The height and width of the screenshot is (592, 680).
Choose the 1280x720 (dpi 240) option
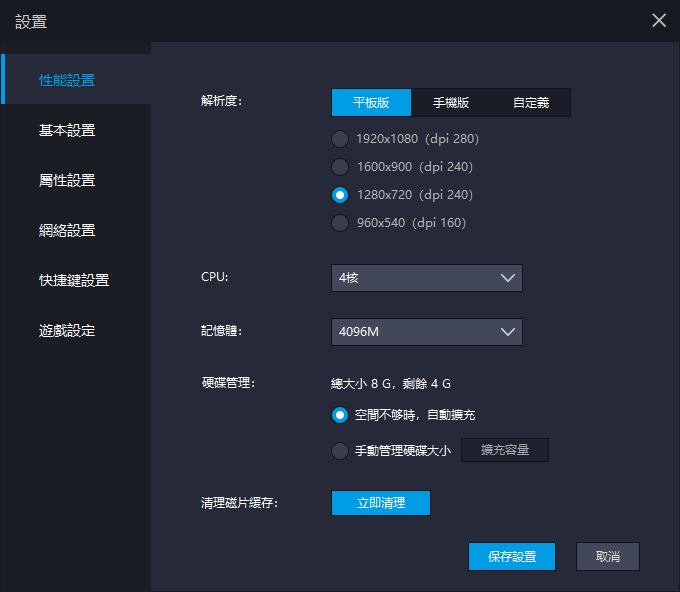pyautogui.click(x=340, y=195)
